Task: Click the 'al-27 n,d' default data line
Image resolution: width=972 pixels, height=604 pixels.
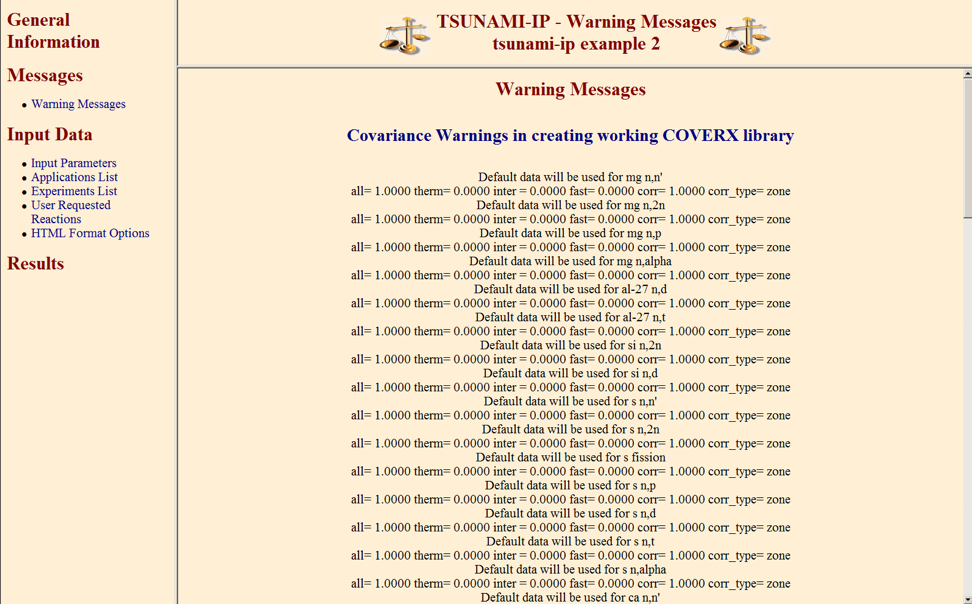Action: tap(570, 289)
